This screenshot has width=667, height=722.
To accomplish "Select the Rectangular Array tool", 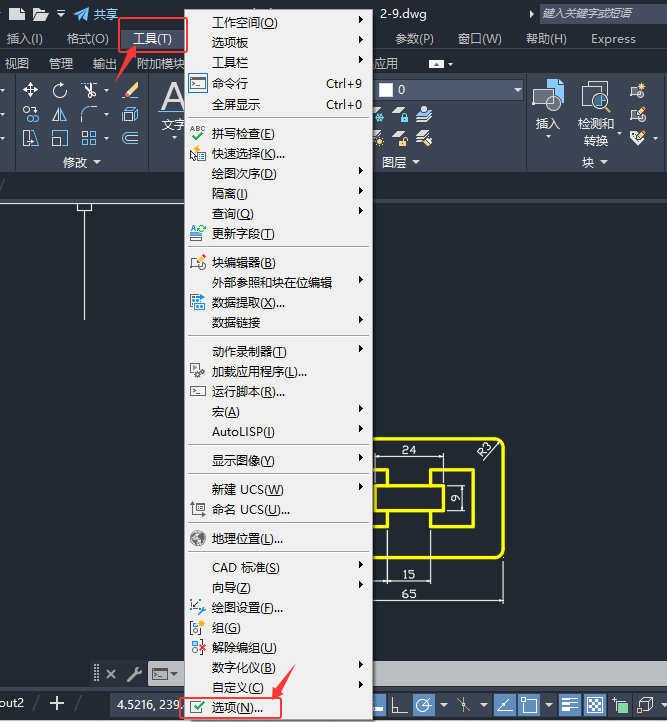I will 89,138.
